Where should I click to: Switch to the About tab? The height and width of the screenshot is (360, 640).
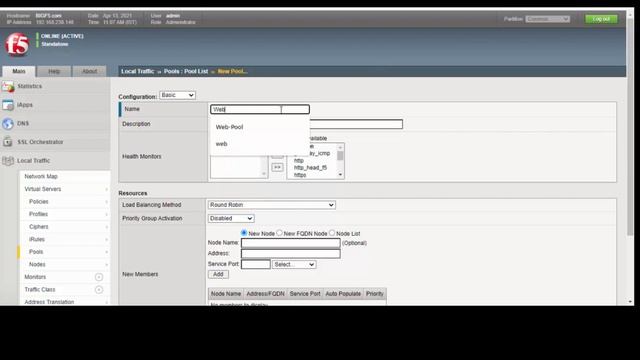click(89, 71)
